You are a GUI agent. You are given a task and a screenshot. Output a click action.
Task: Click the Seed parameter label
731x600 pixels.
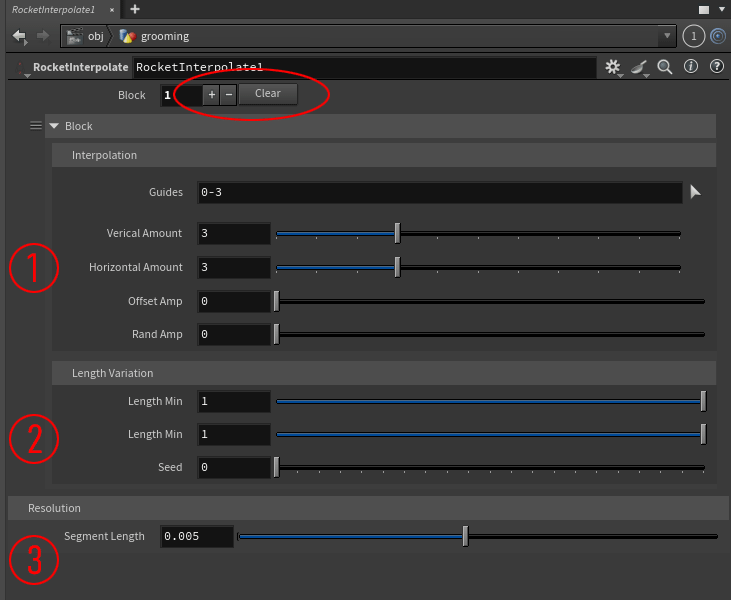pyautogui.click(x=170, y=467)
